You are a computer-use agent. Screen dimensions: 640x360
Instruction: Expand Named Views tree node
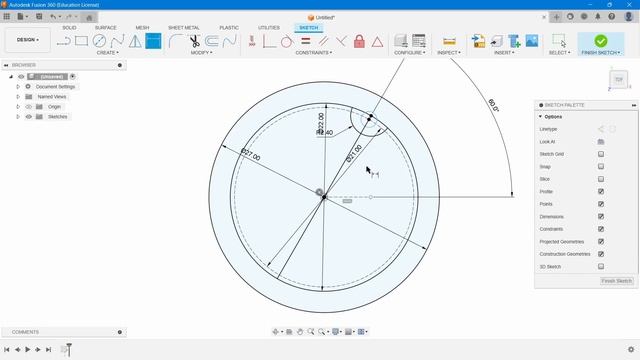pyautogui.click(x=18, y=97)
